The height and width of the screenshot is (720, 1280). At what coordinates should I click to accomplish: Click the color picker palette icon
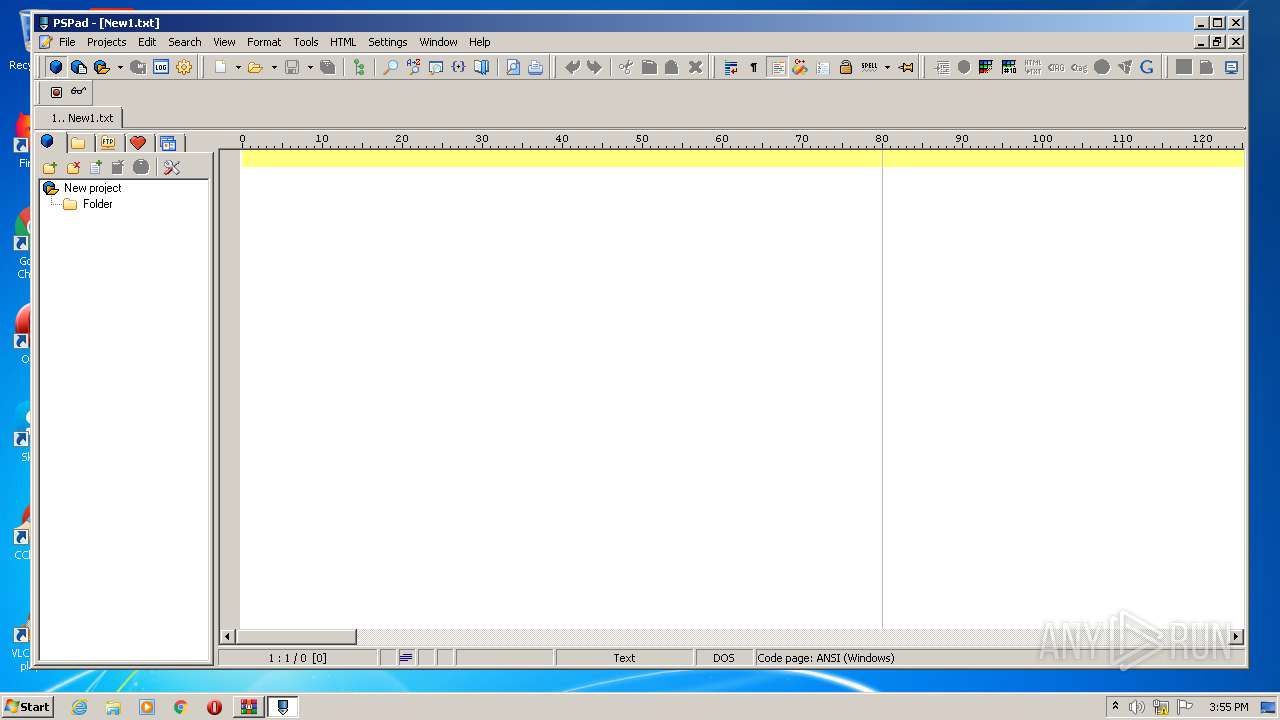(x=986, y=67)
